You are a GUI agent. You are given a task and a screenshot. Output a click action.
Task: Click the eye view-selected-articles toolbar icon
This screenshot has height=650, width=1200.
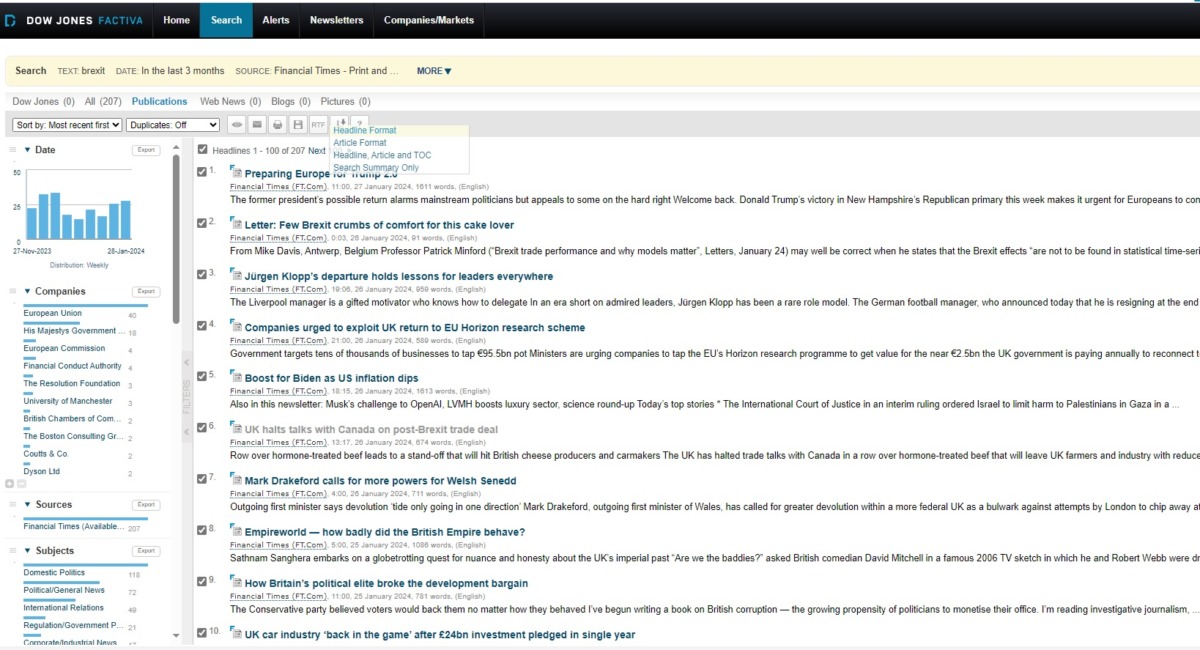click(x=237, y=125)
